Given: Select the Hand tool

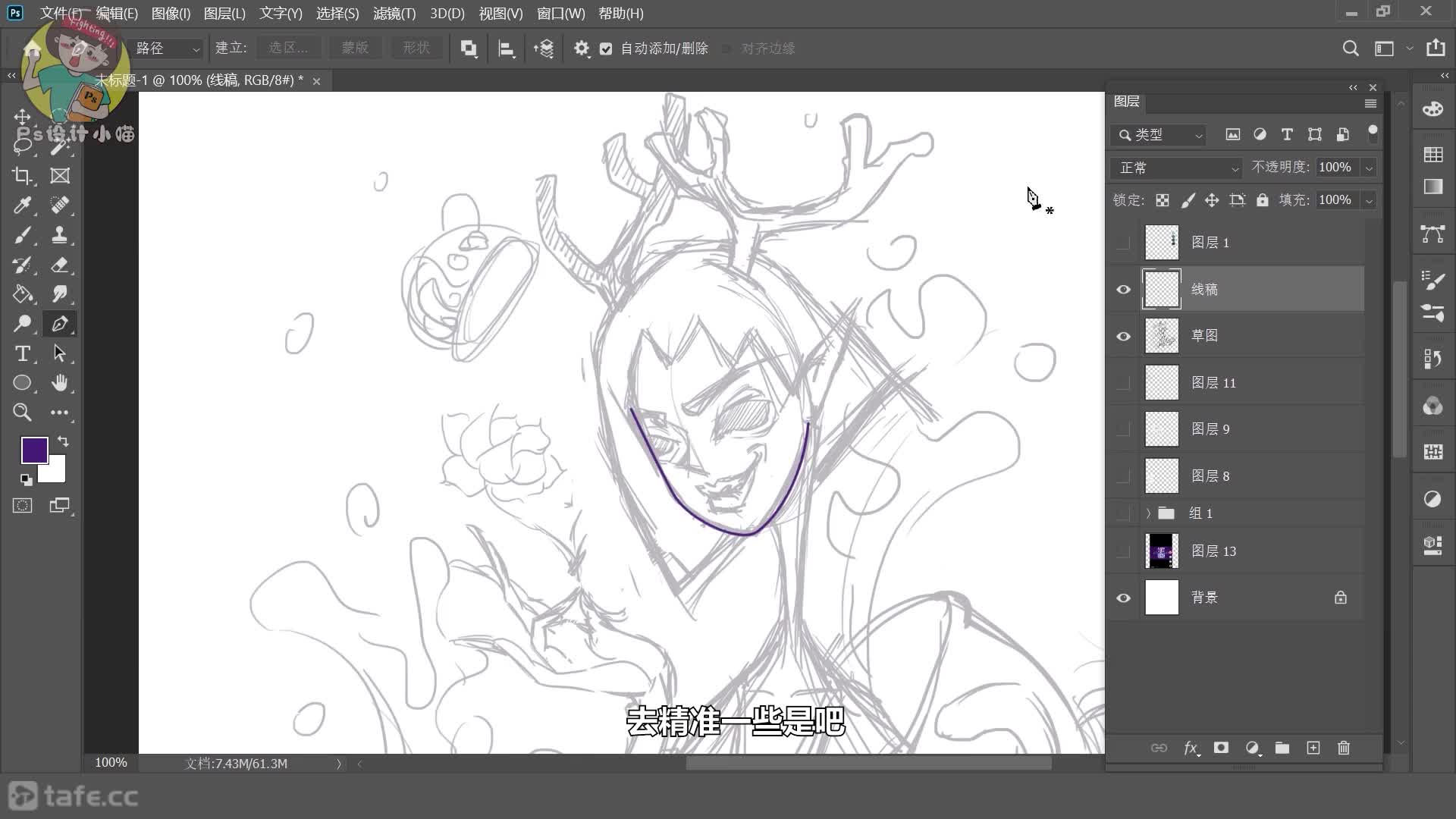Looking at the screenshot, I should point(59,383).
